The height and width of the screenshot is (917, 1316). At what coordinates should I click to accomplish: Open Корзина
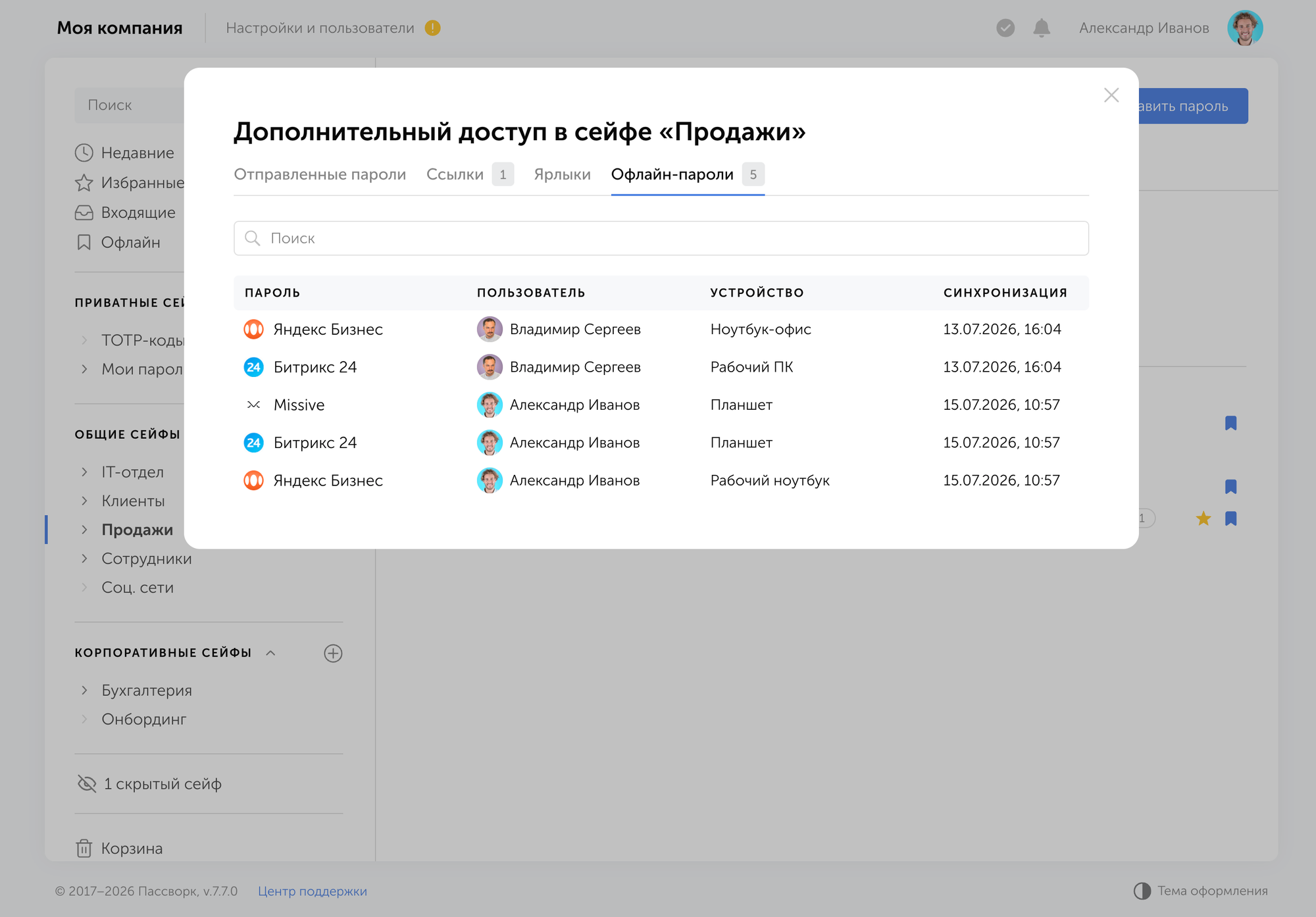point(119,849)
